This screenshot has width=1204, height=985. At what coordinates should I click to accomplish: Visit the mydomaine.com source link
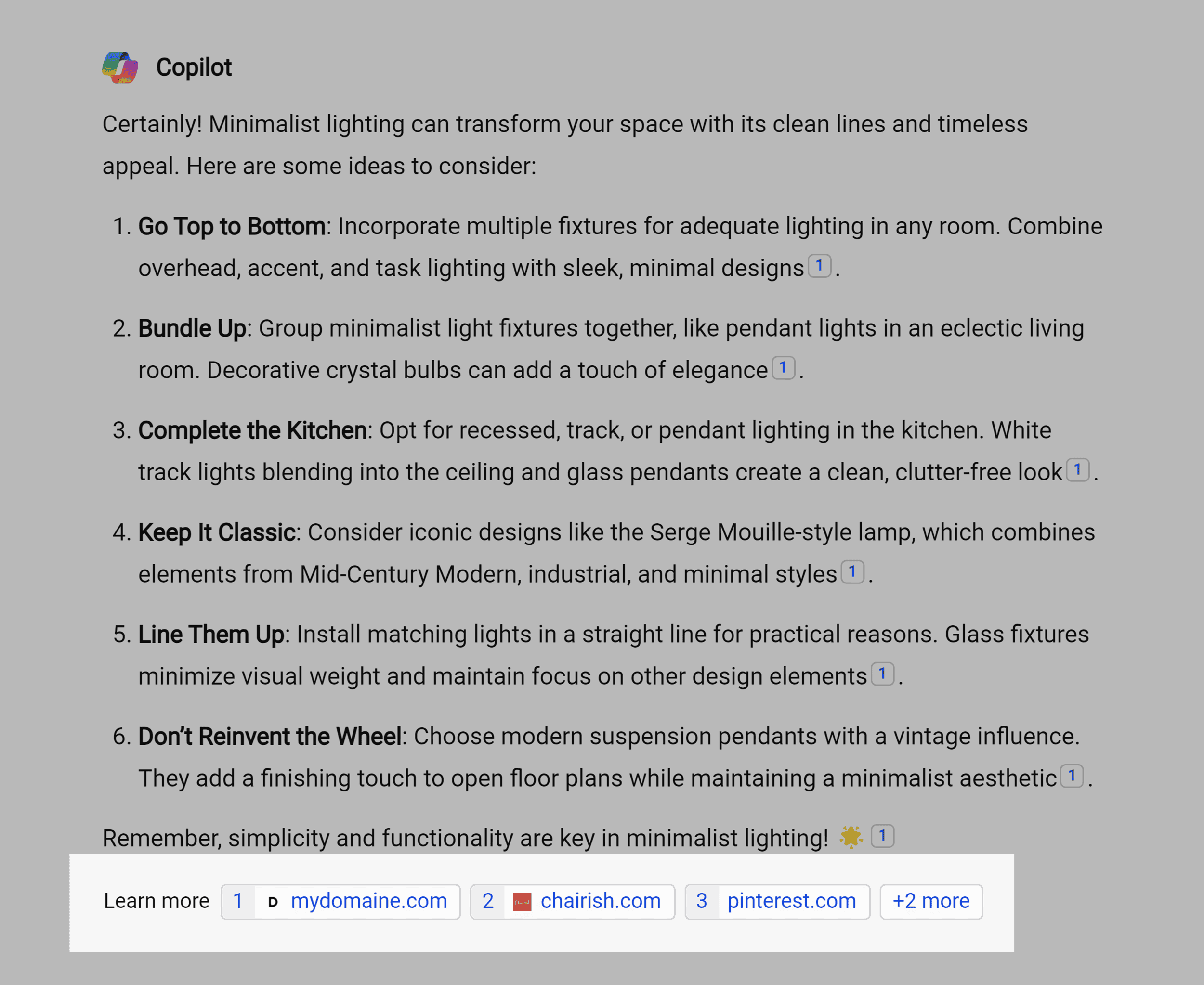tap(368, 901)
